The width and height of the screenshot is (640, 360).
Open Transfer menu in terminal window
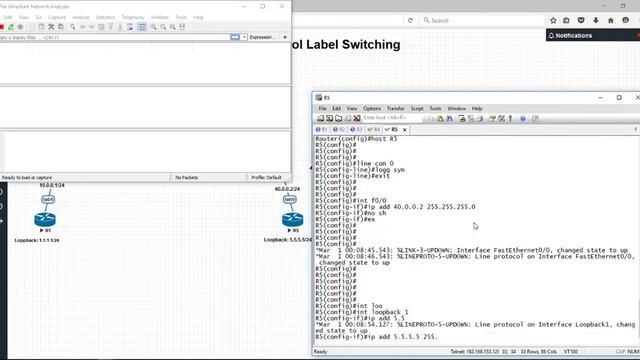396,109
